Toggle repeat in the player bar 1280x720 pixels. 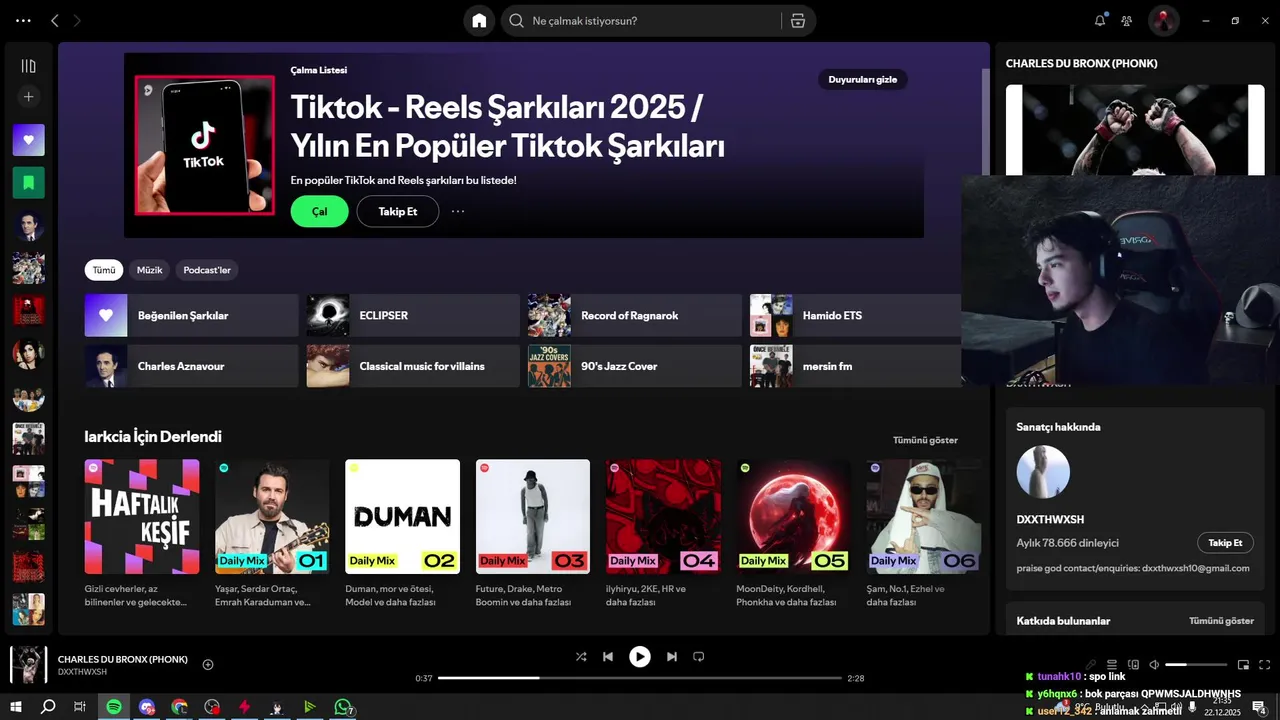(699, 657)
